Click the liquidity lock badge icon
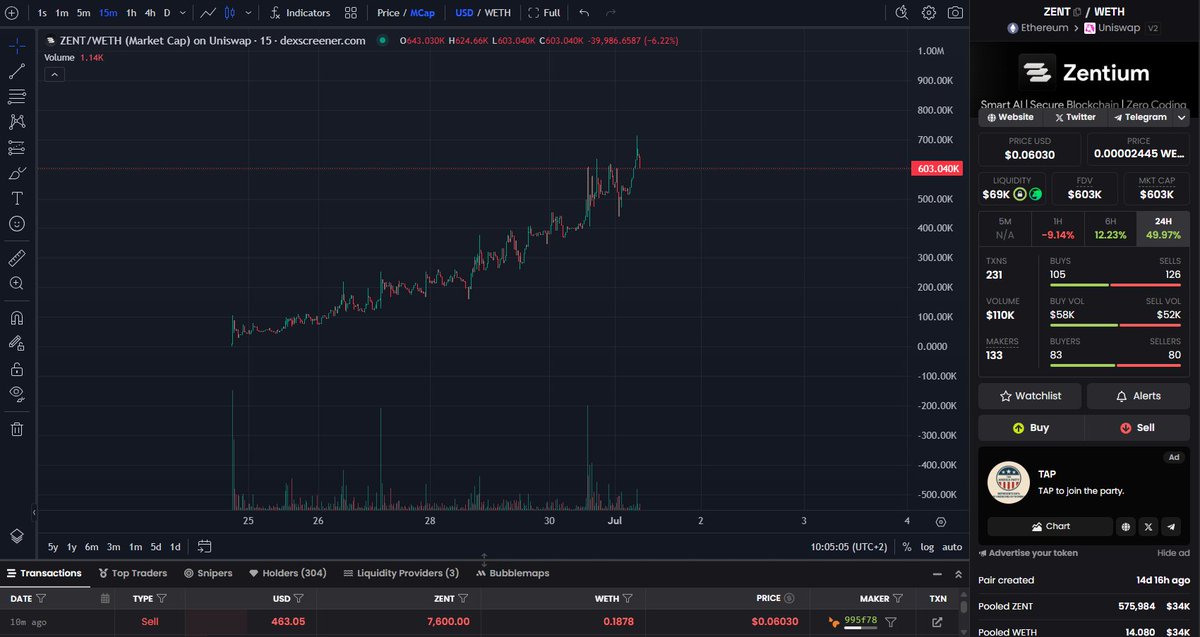The height and width of the screenshot is (637, 1200). [1020, 194]
